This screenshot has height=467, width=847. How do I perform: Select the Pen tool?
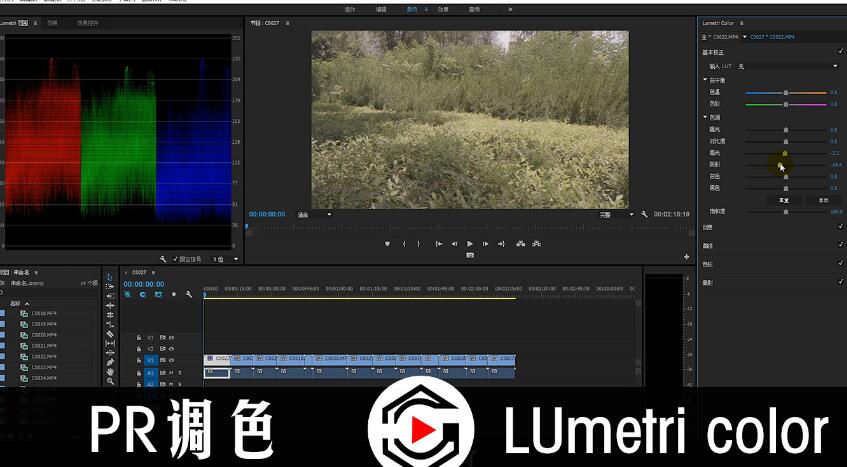point(110,362)
